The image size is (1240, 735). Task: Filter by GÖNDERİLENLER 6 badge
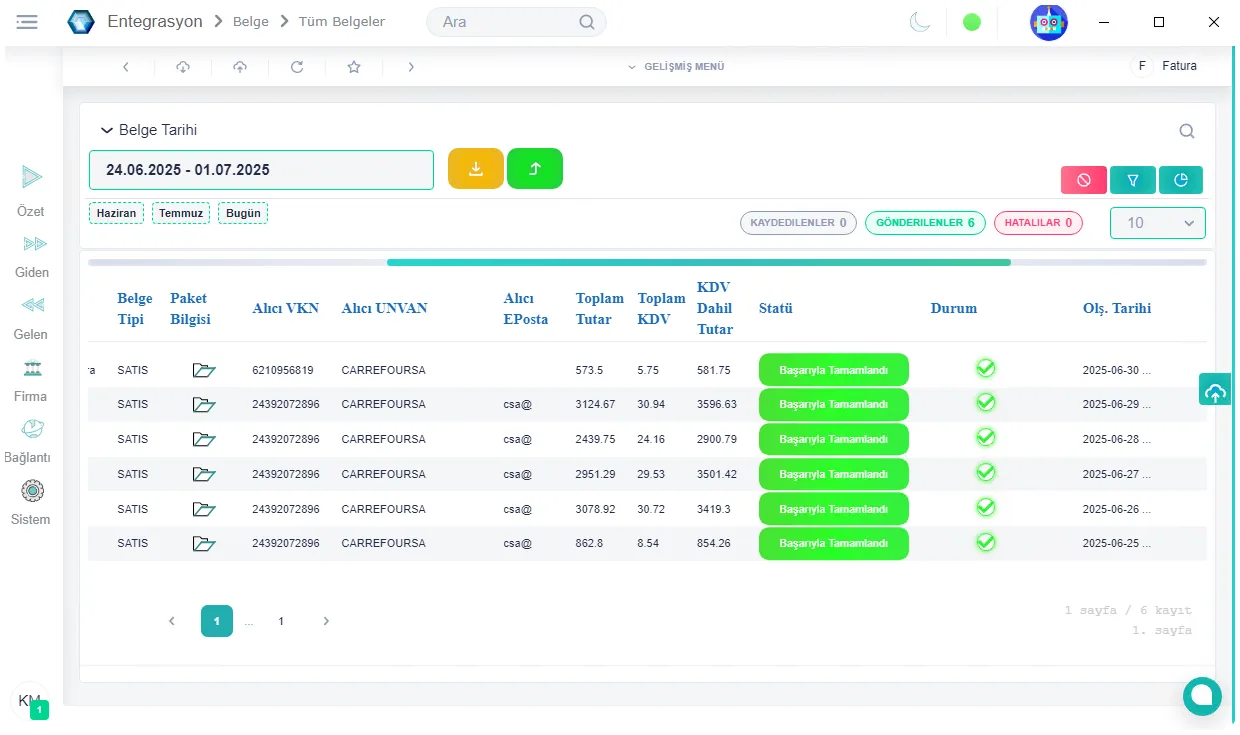pos(925,223)
